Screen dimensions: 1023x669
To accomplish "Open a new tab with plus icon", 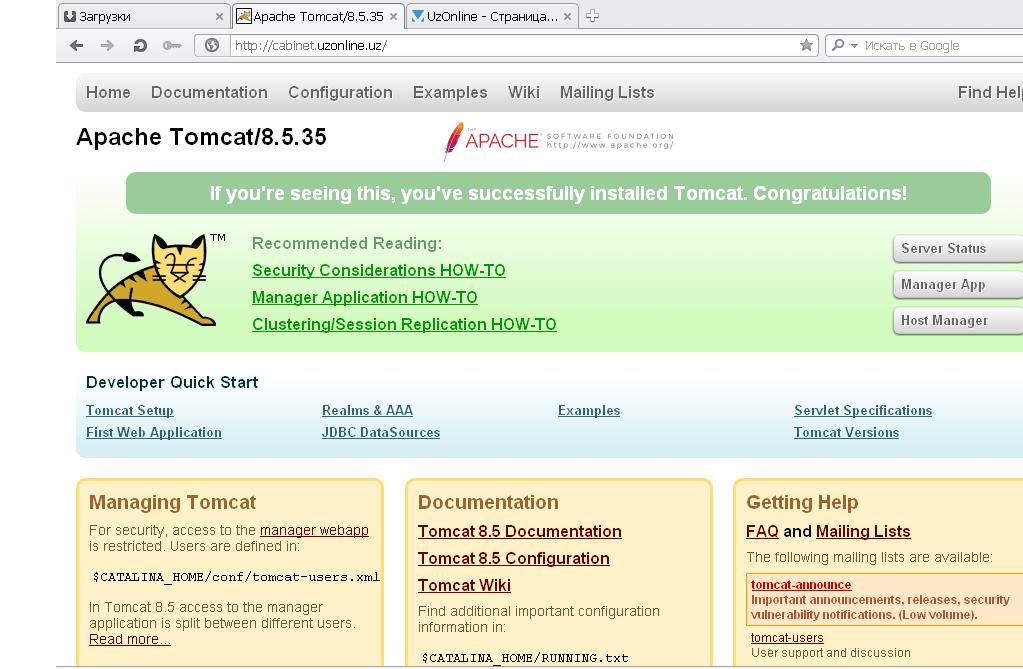I will coord(593,16).
